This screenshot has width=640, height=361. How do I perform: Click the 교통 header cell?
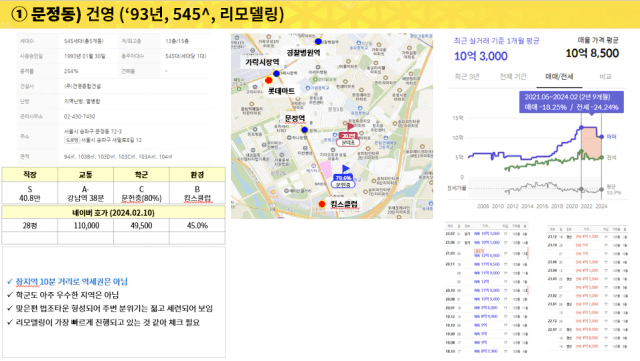tap(85, 174)
